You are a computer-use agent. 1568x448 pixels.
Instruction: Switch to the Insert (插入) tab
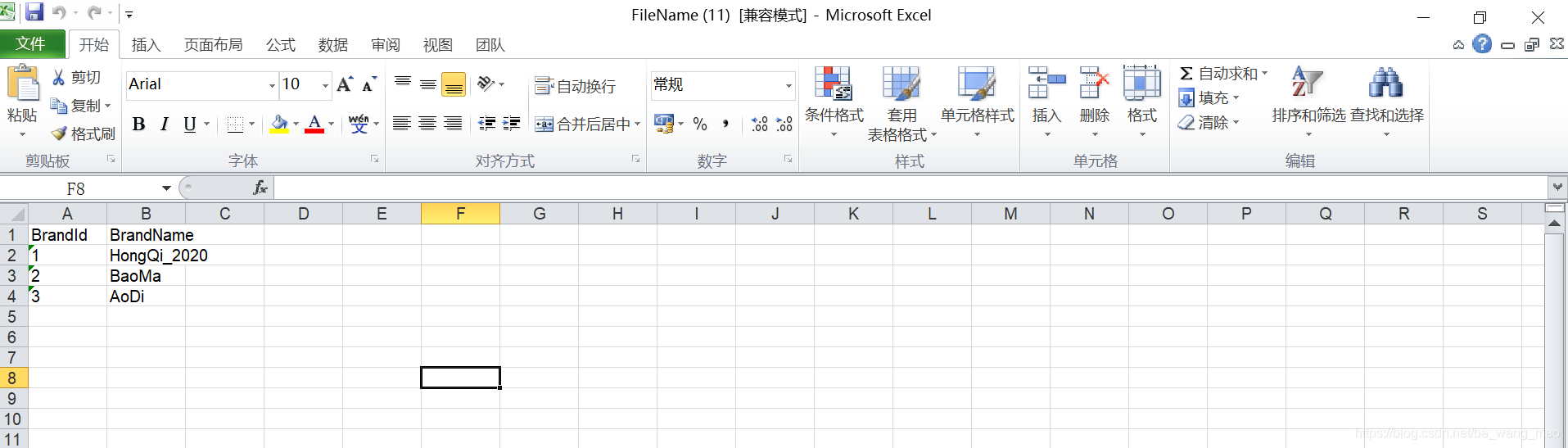(146, 45)
